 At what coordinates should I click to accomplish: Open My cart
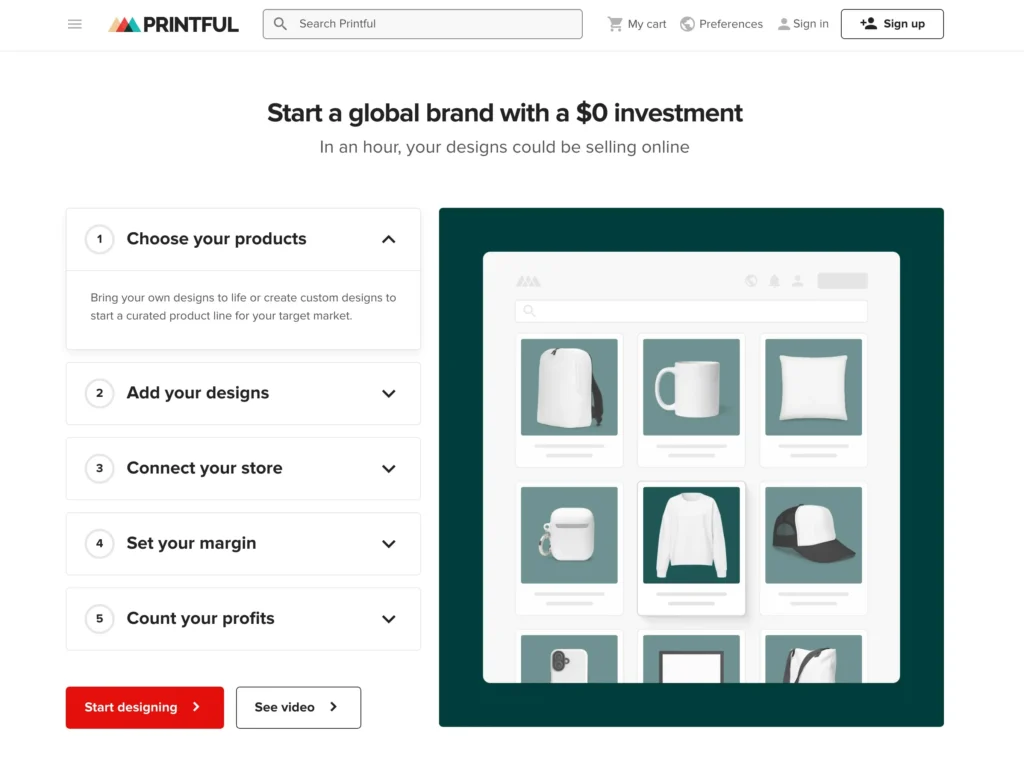pos(636,23)
